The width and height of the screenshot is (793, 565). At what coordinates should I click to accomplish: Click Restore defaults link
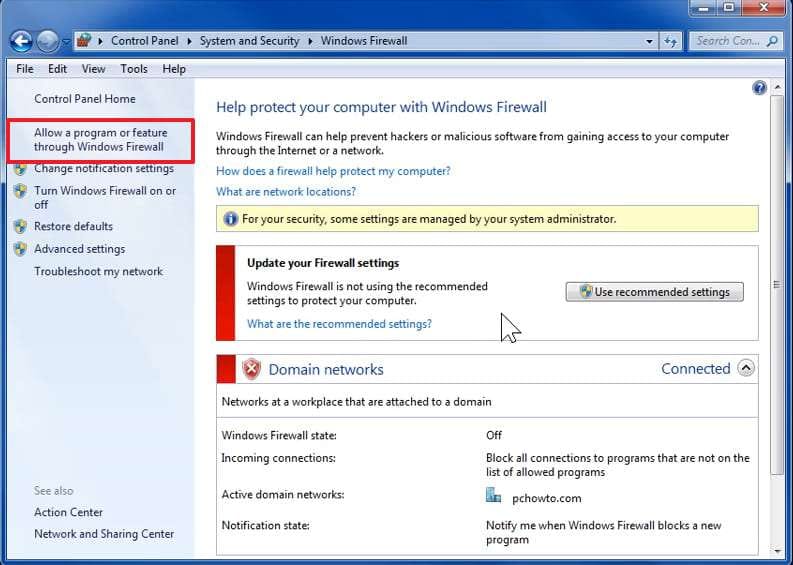click(73, 226)
